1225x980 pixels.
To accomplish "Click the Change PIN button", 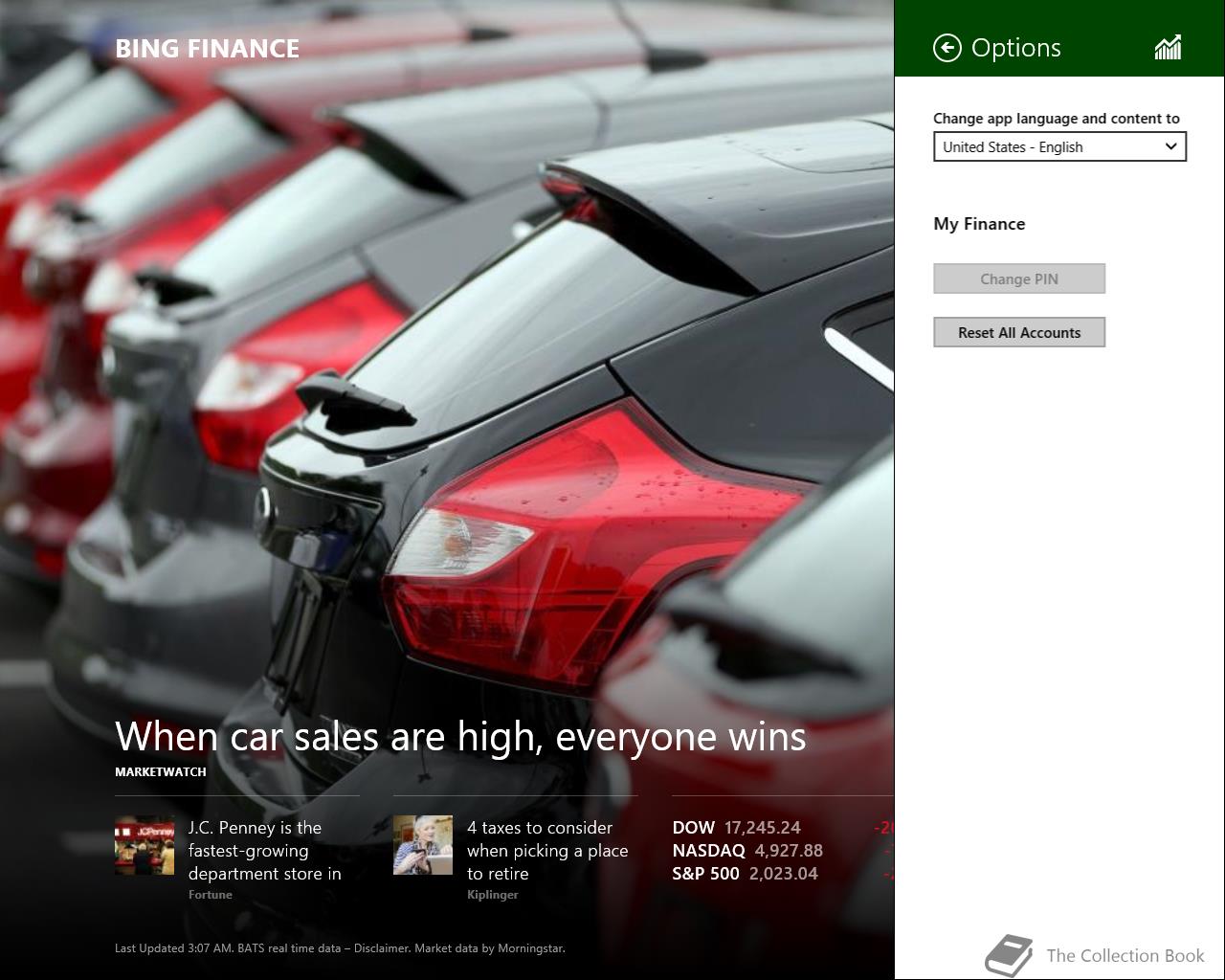I will [x=1019, y=278].
